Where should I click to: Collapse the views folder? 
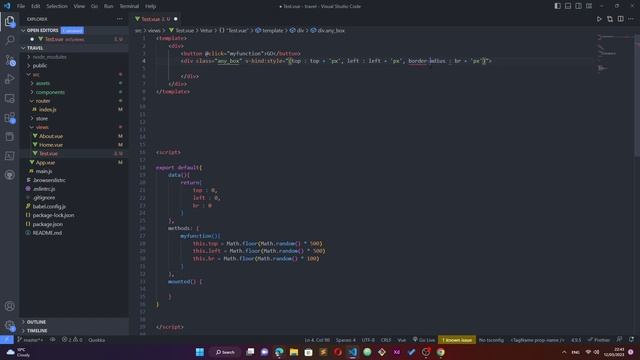tap(42, 127)
